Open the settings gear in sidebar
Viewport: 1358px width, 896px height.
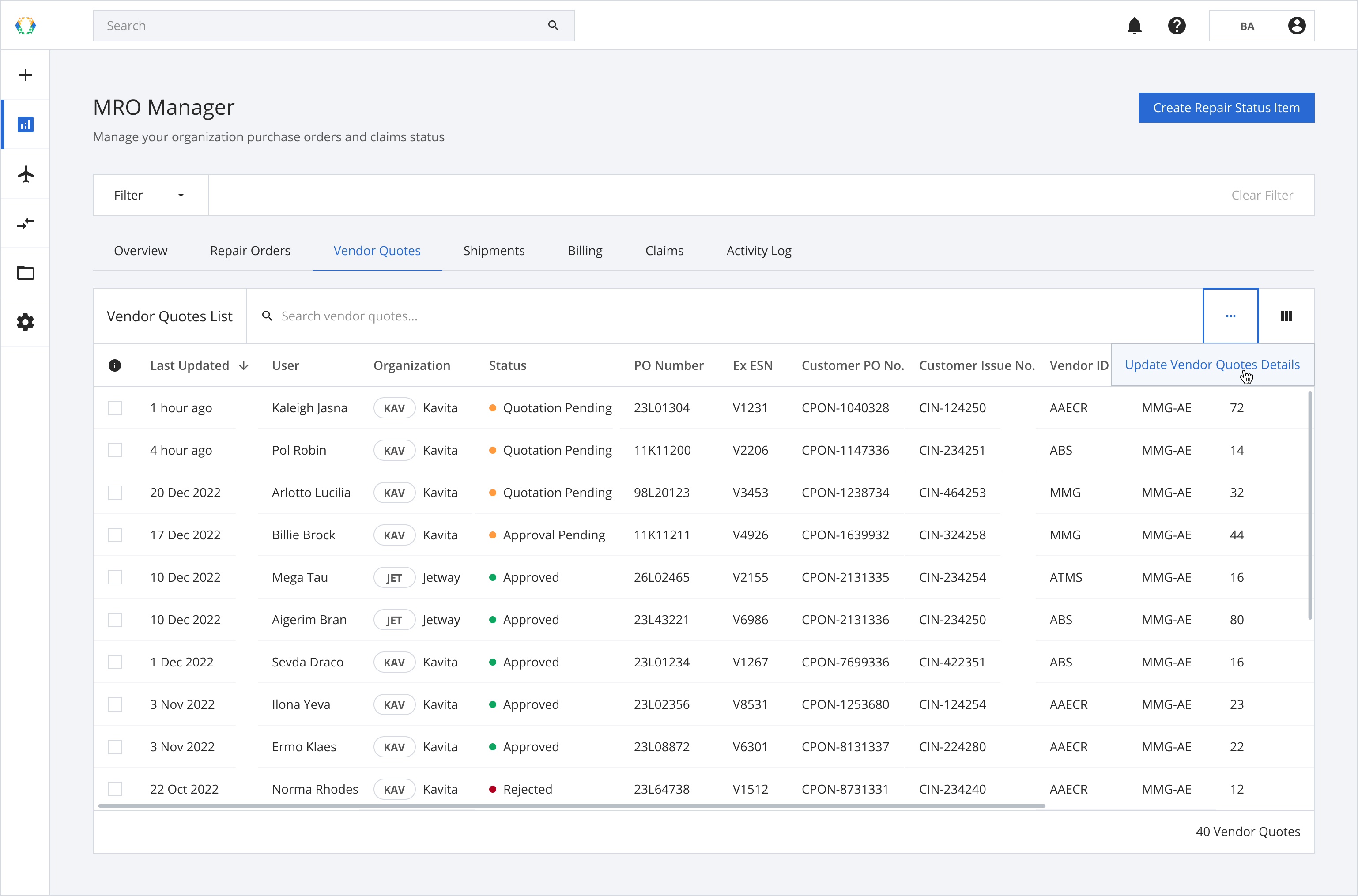(x=25, y=322)
